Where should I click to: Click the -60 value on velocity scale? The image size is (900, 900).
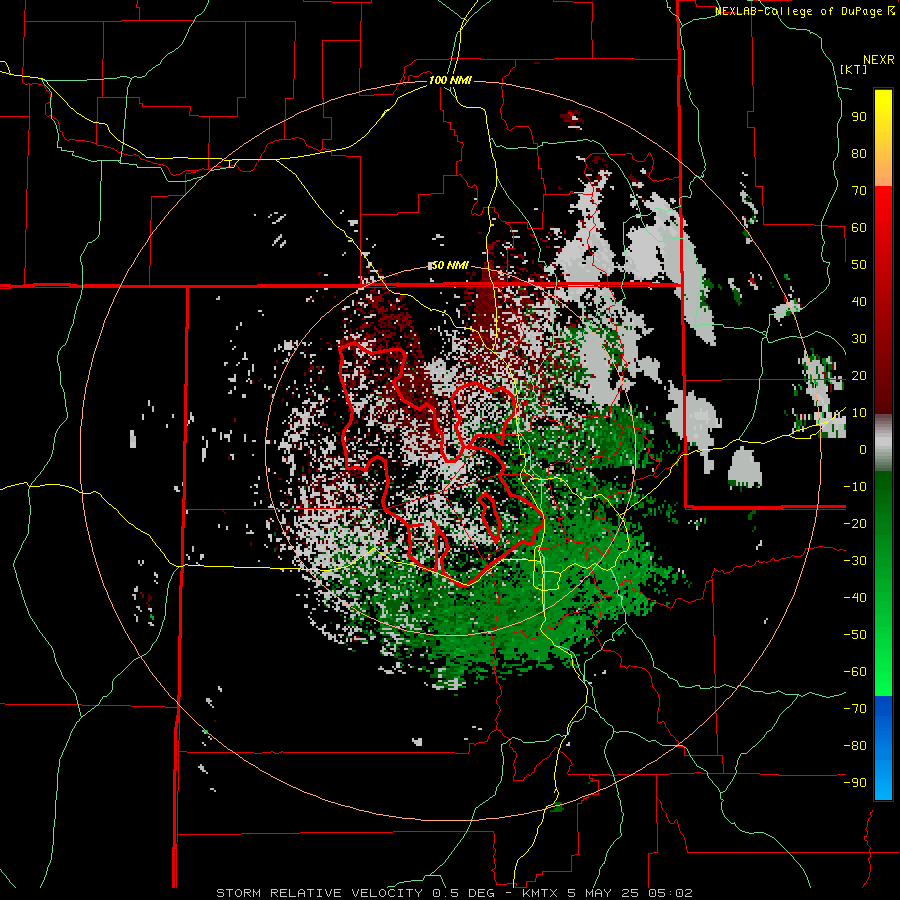[855, 672]
